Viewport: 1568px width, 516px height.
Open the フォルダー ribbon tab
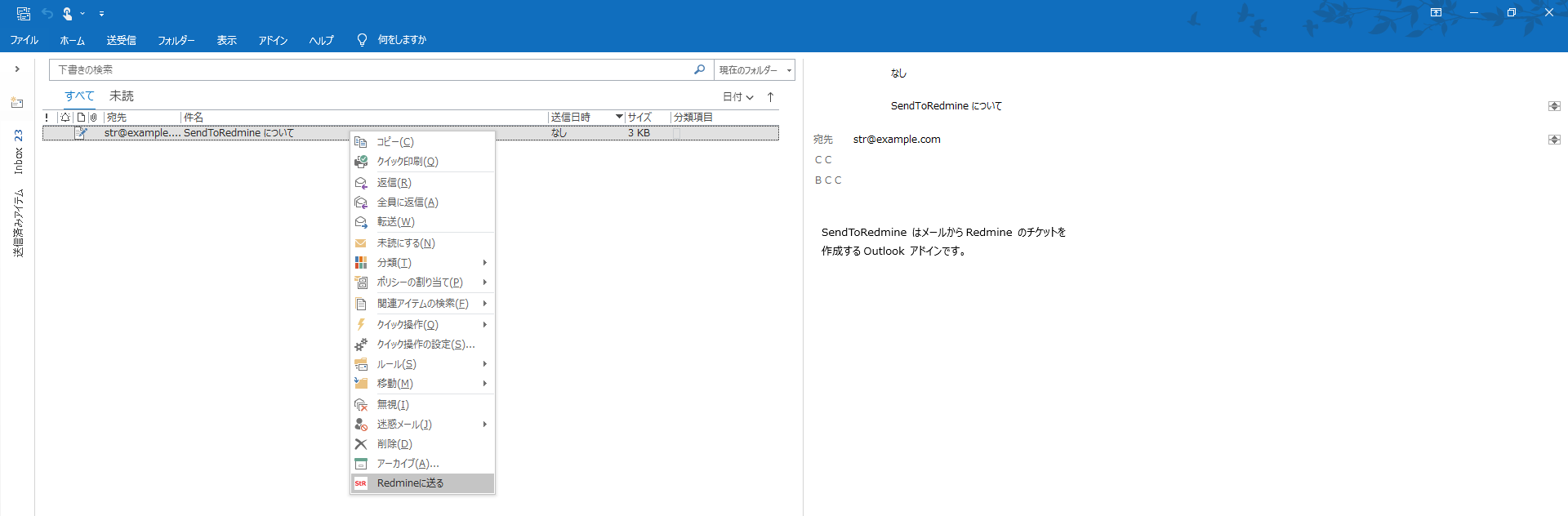176,40
